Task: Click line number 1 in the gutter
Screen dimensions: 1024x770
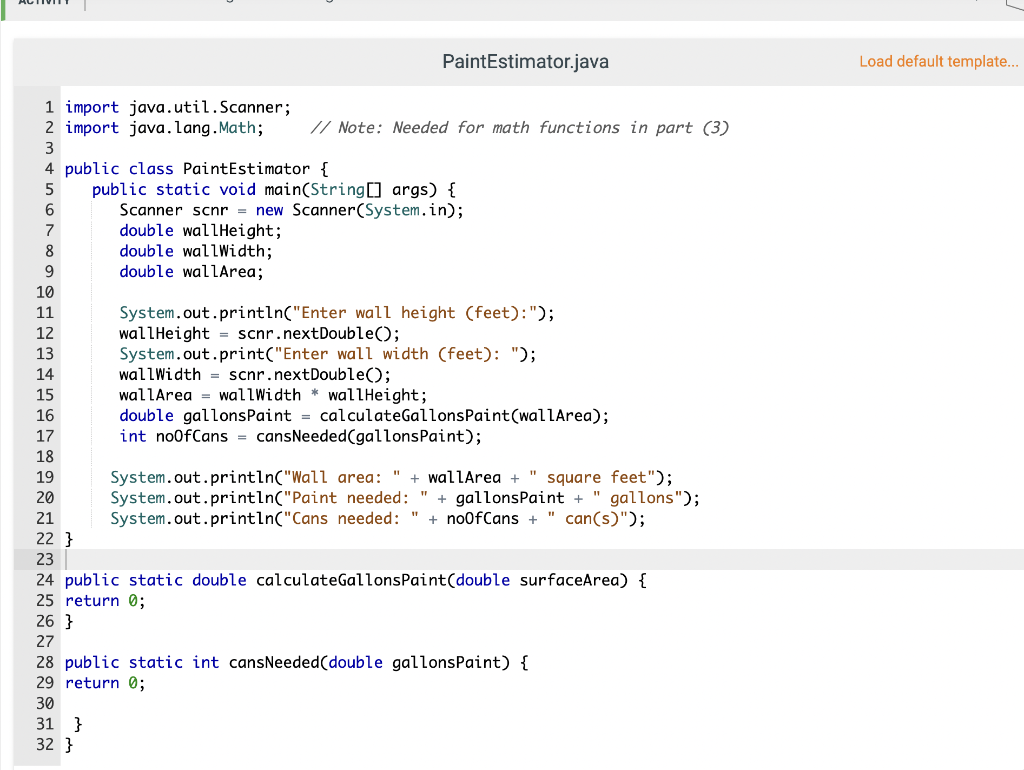Action: [x=48, y=107]
